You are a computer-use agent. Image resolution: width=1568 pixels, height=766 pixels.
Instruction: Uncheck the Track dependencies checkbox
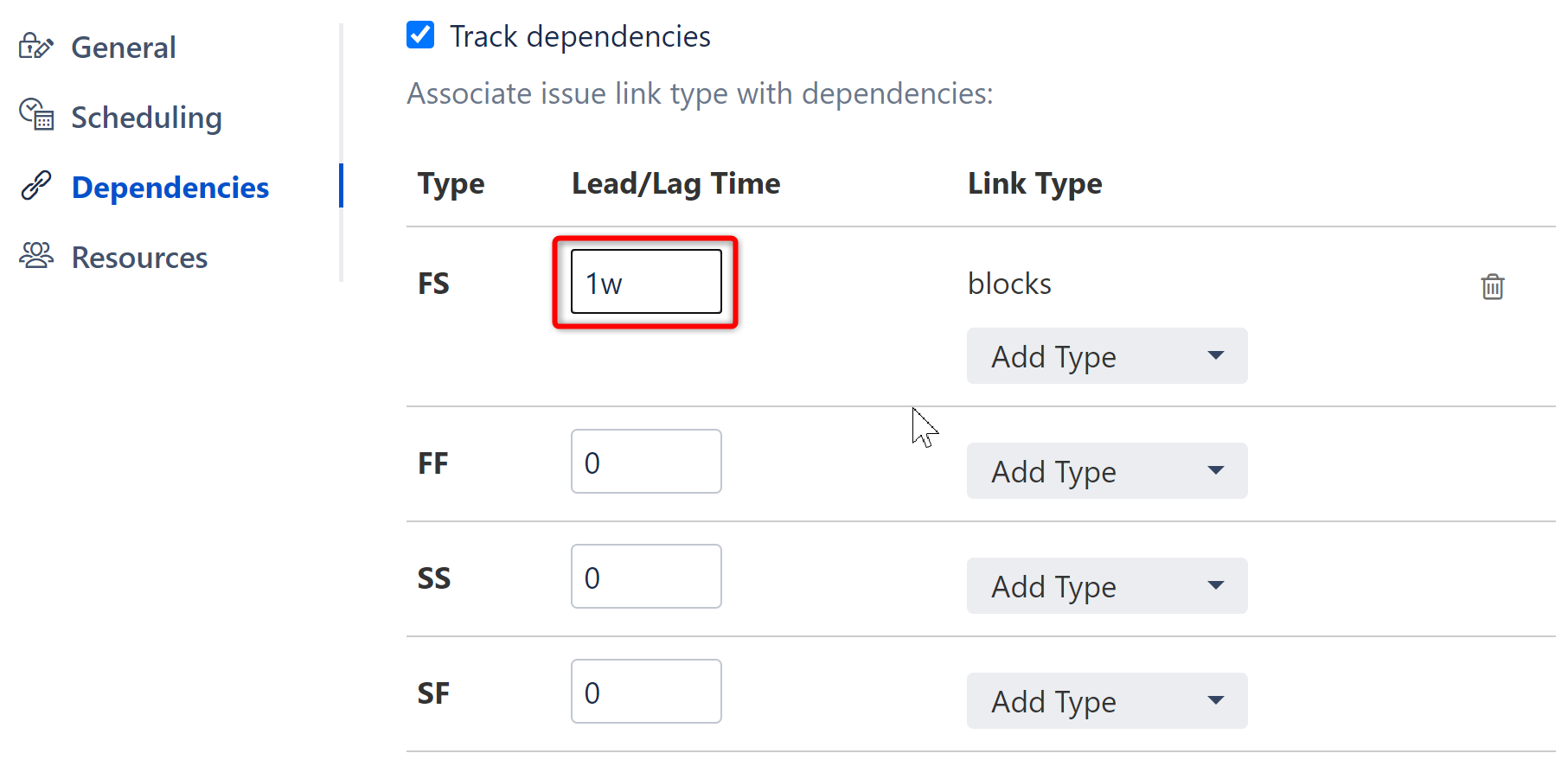click(x=420, y=35)
